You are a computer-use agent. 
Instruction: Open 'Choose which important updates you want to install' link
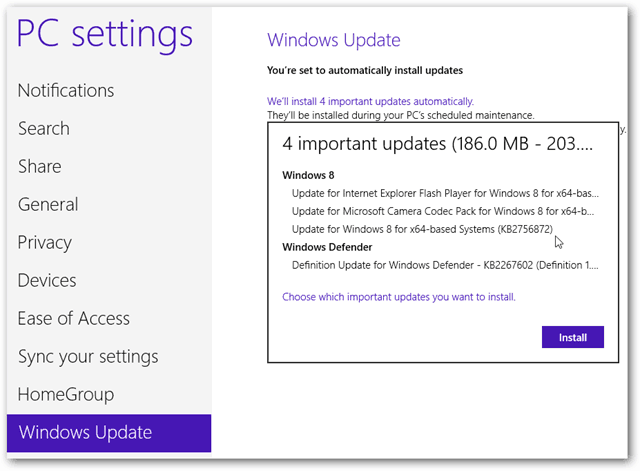[x=399, y=297]
